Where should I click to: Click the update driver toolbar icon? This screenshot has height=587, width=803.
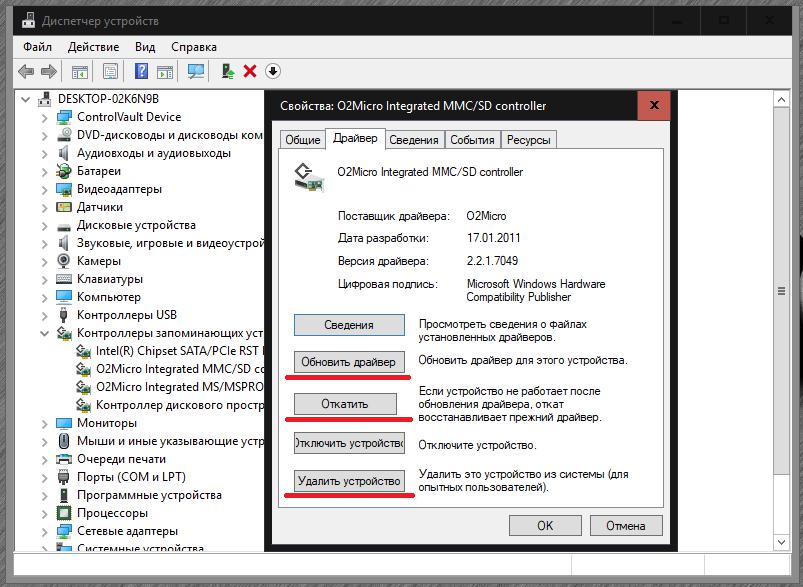click(x=228, y=71)
